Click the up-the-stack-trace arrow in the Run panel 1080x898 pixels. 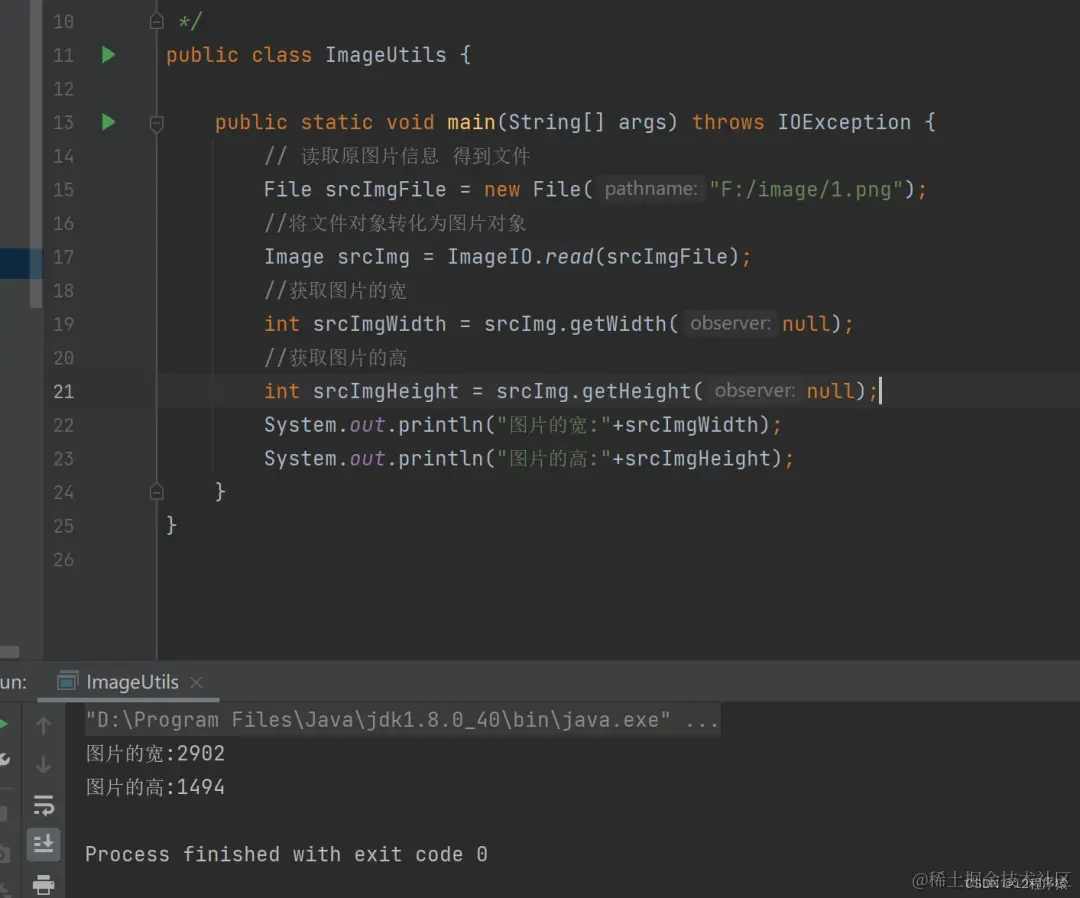pyautogui.click(x=43, y=725)
